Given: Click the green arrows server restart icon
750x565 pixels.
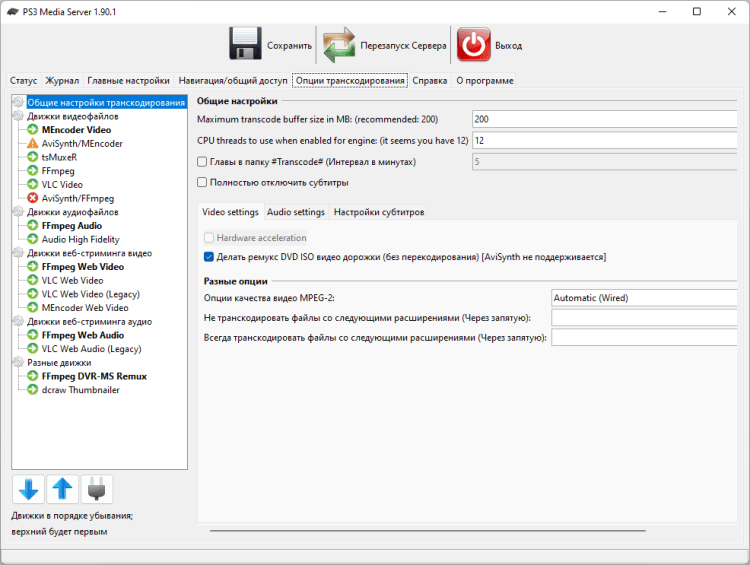Looking at the screenshot, I should [x=339, y=45].
